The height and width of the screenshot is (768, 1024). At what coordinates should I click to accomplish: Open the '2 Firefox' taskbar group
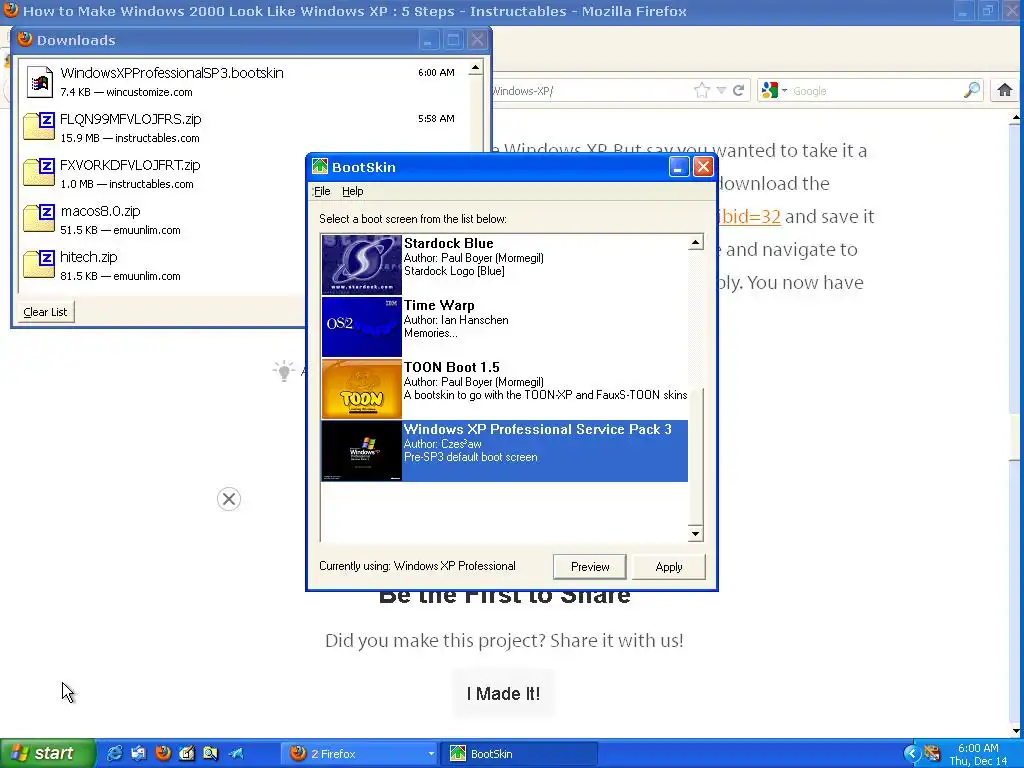tap(361, 754)
